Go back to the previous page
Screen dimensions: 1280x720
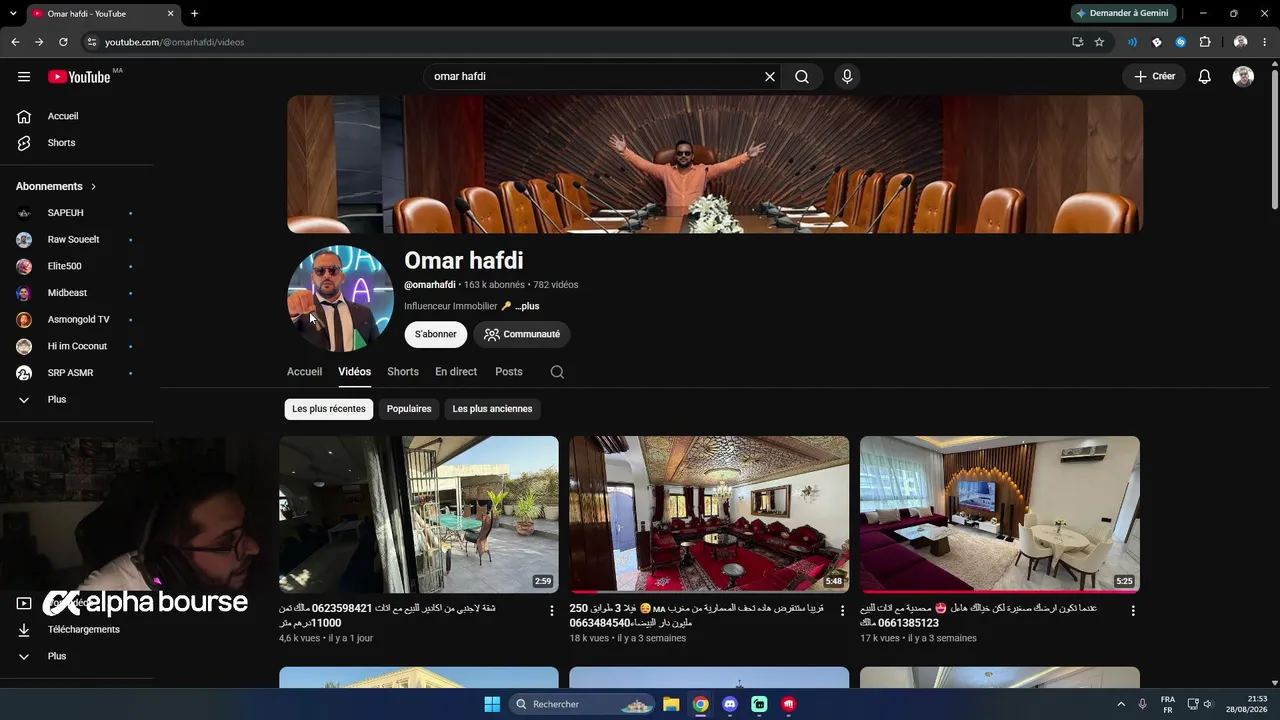click(15, 42)
